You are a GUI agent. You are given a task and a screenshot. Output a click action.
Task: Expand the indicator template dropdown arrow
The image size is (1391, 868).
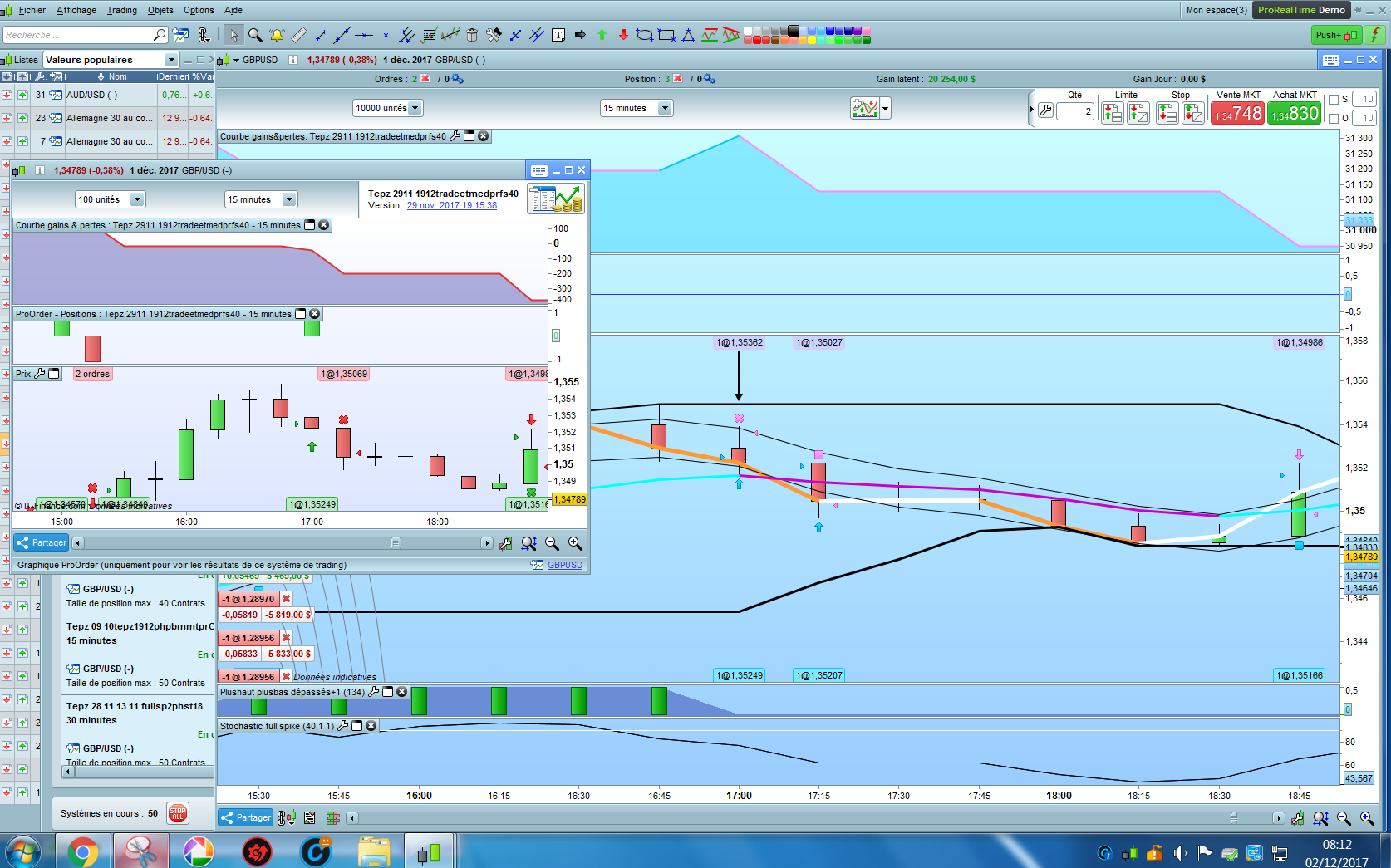coord(885,109)
